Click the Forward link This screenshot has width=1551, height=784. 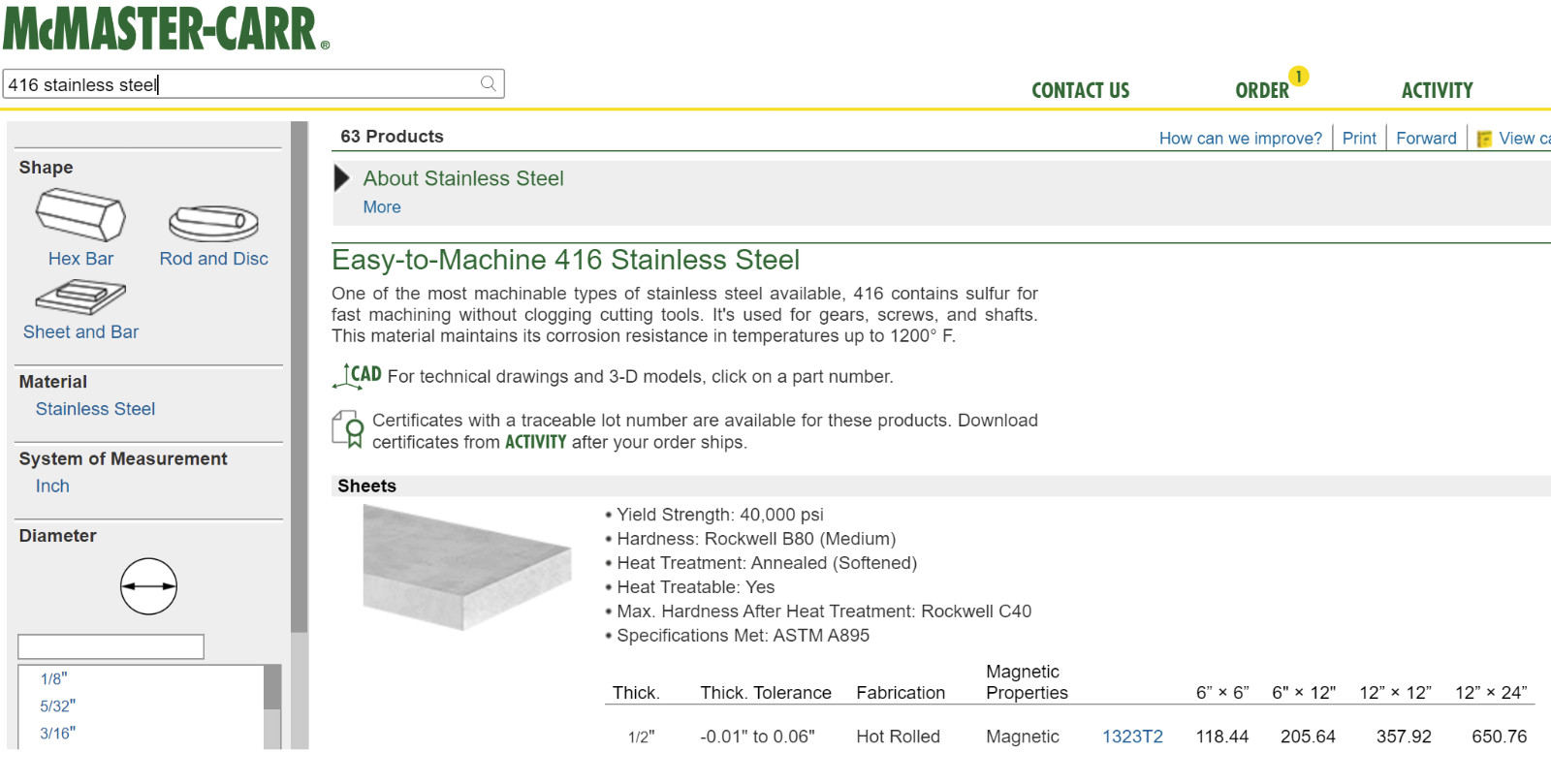(1426, 139)
